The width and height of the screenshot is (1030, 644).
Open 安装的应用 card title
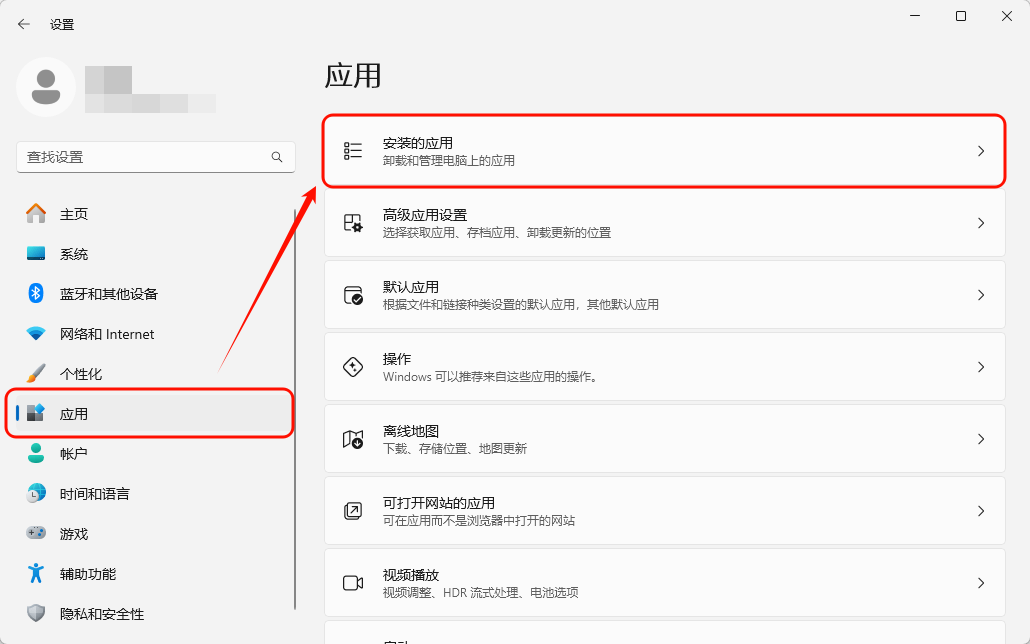pos(418,143)
